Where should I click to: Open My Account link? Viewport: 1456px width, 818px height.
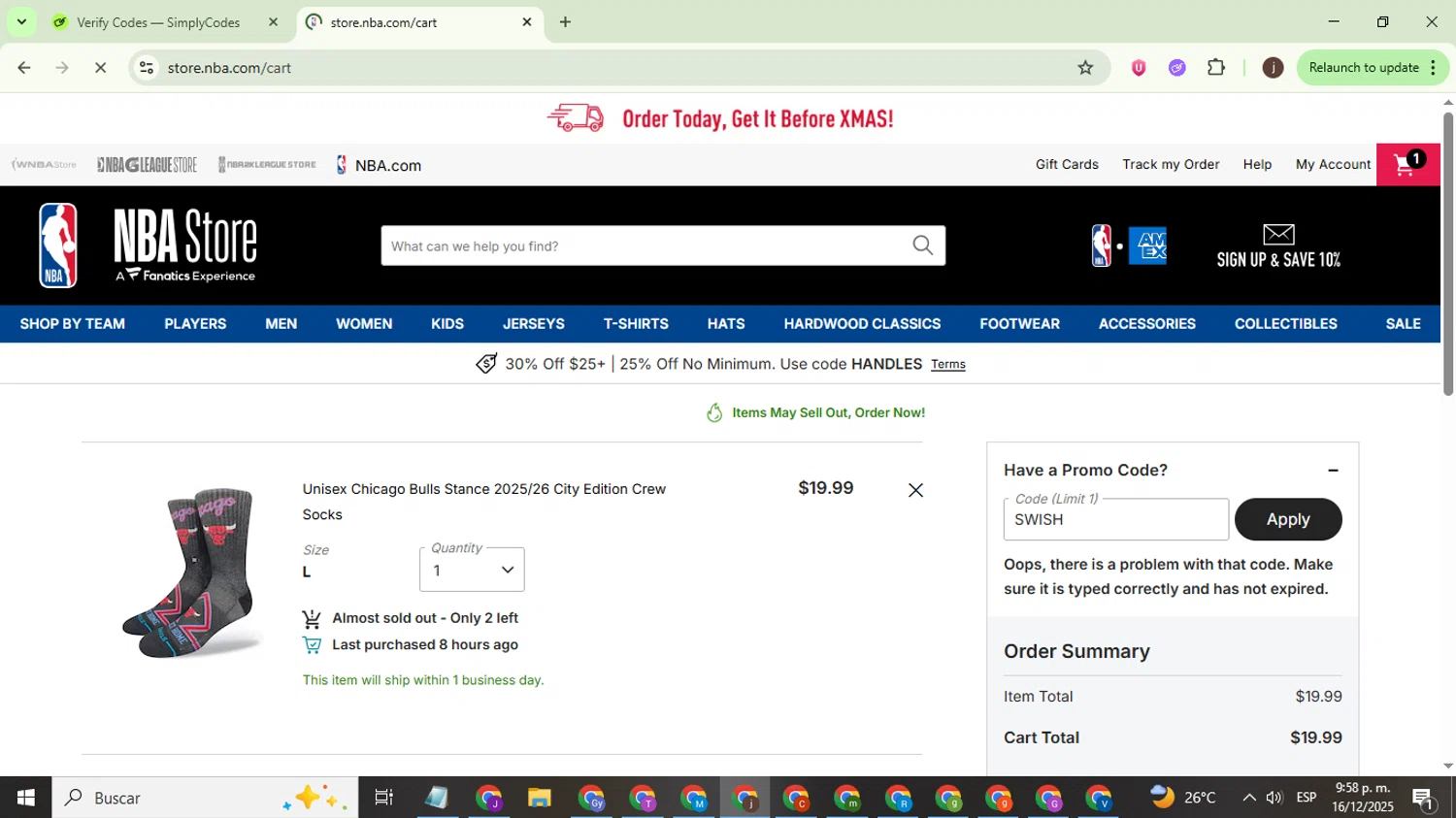[x=1333, y=164]
